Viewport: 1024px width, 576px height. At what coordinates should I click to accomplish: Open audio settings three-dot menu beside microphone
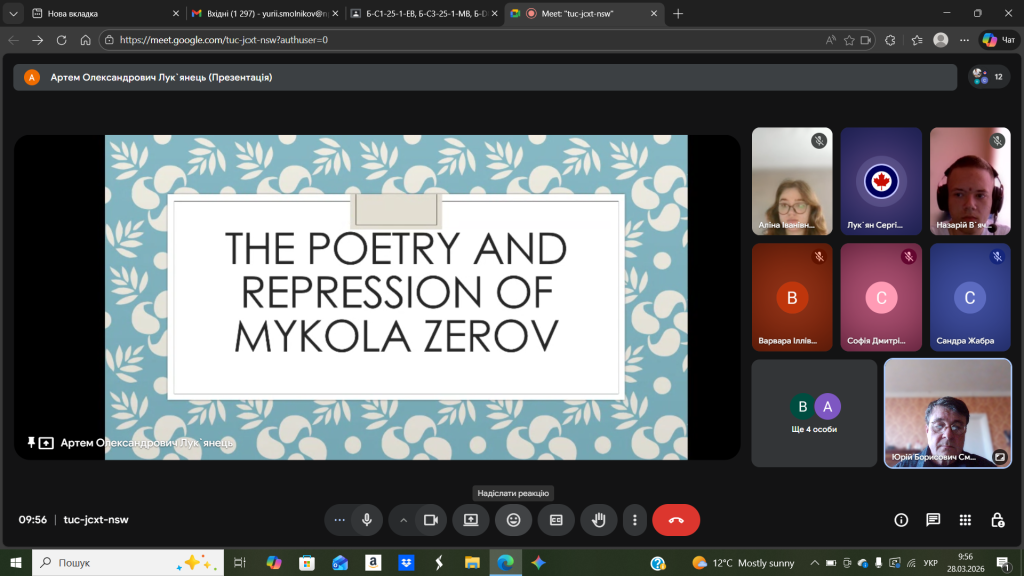(x=340, y=520)
